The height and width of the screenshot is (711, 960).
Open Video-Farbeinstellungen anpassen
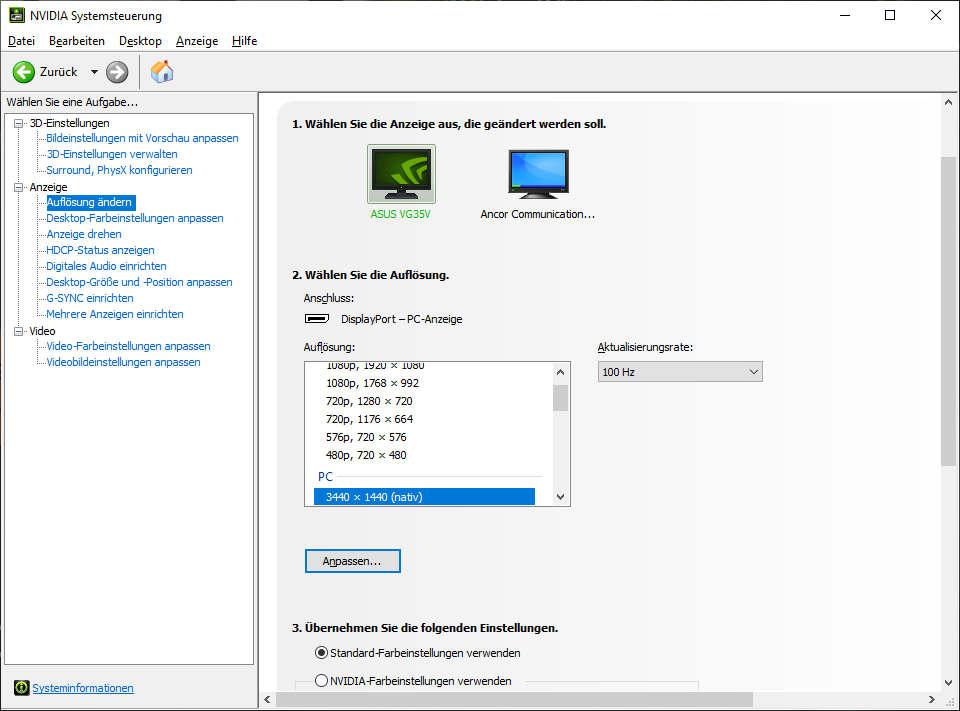tap(129, 346)
